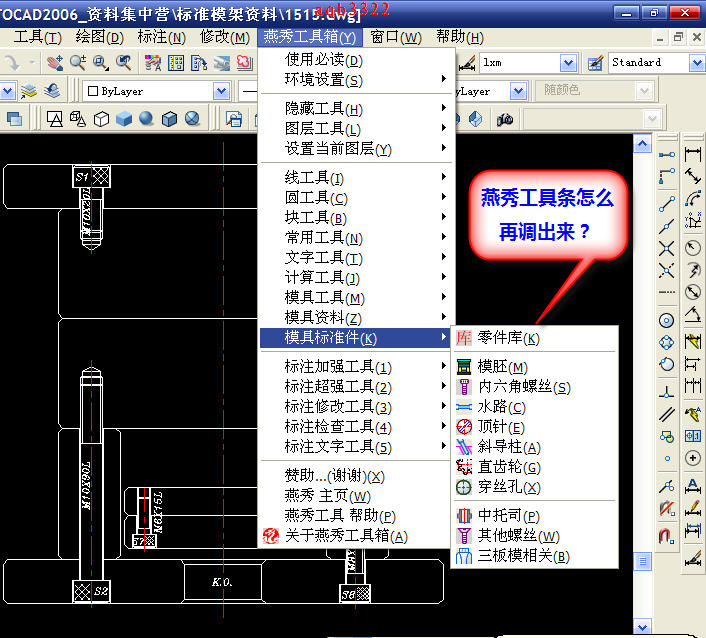
Task: Click the center mark circle-plus icon
Action: tap(692, 458)
